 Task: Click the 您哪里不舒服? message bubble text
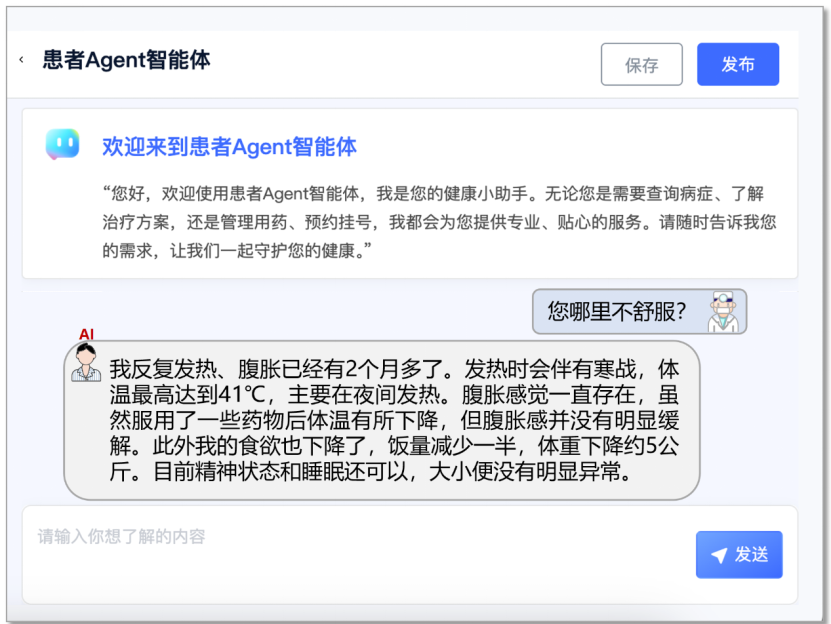coord(616,312)
